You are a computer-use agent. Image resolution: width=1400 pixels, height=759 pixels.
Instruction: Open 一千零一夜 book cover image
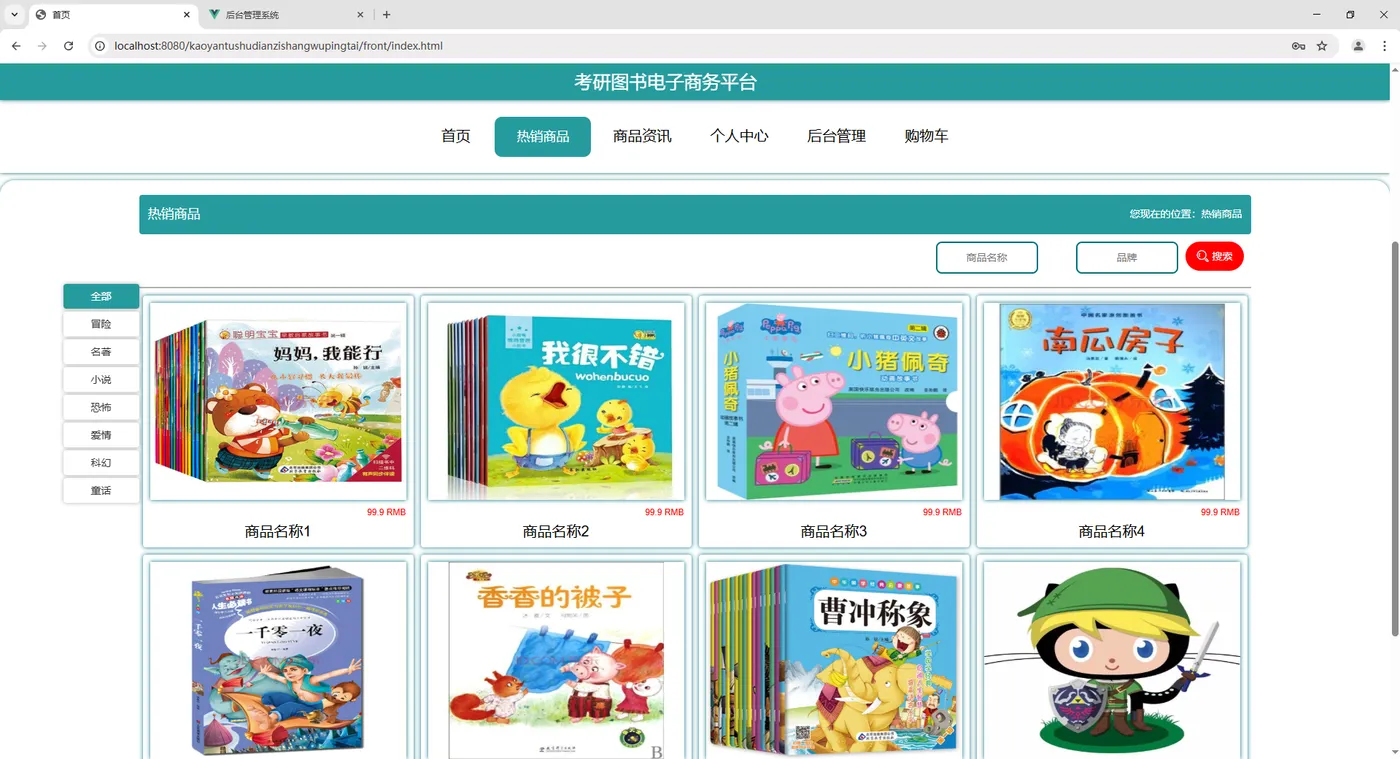(278, 660)
